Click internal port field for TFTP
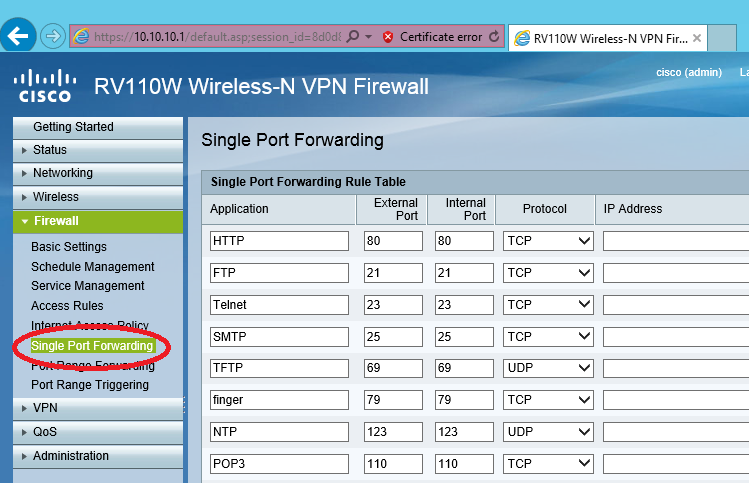The width and height of the screenshot is (749, 483). tap(464, 368)
